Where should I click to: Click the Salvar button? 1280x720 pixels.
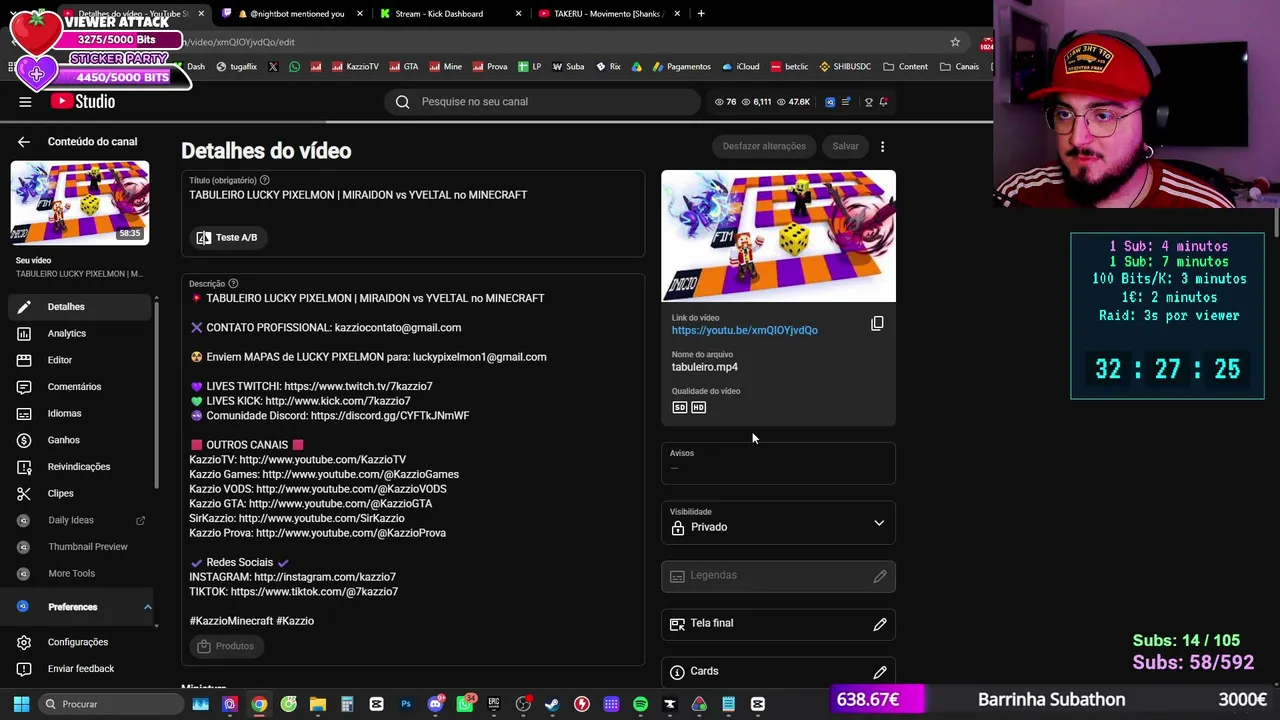pyautogui.click(x=845, y=146)
